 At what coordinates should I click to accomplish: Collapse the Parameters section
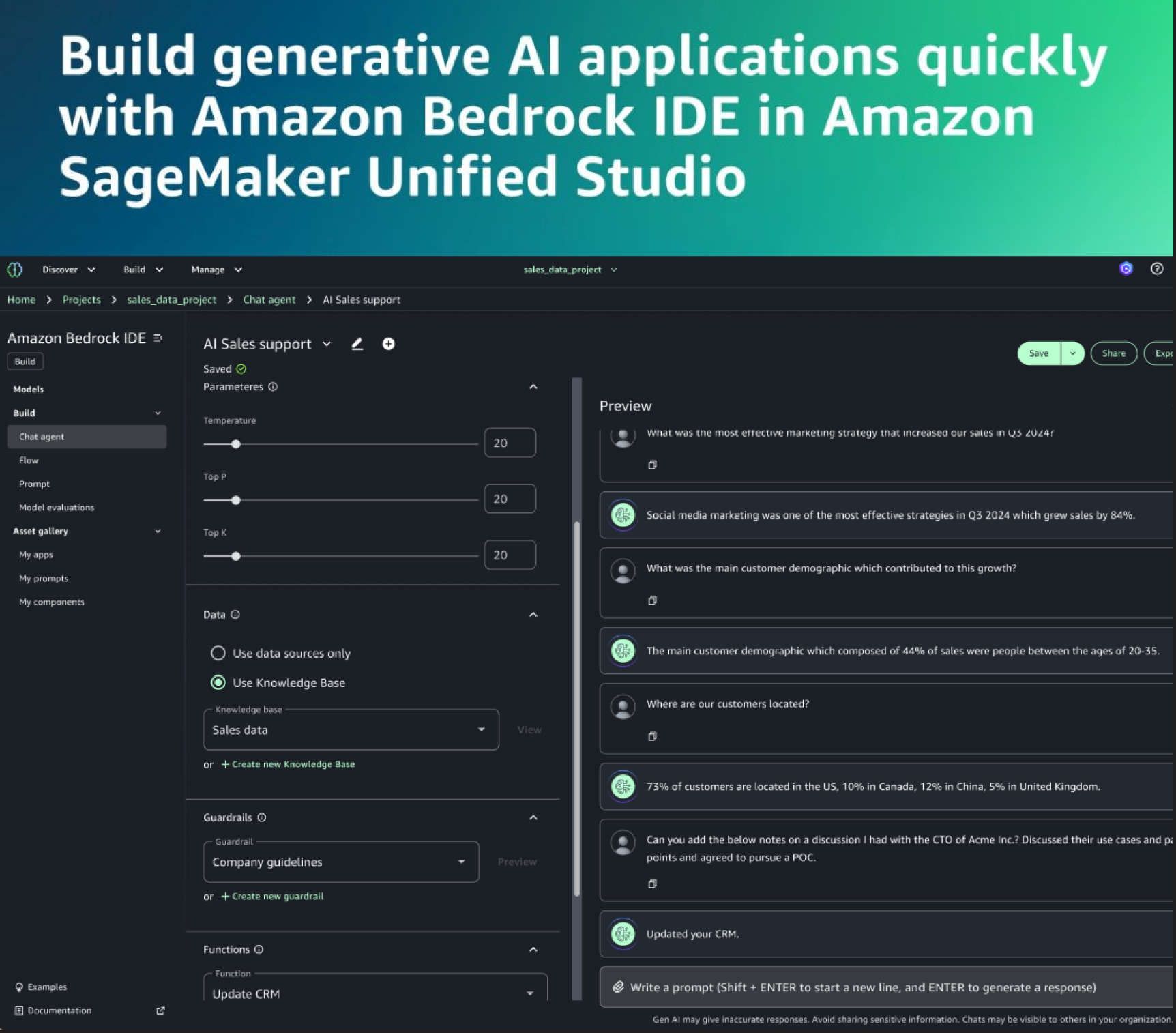(x=533, y=387)
